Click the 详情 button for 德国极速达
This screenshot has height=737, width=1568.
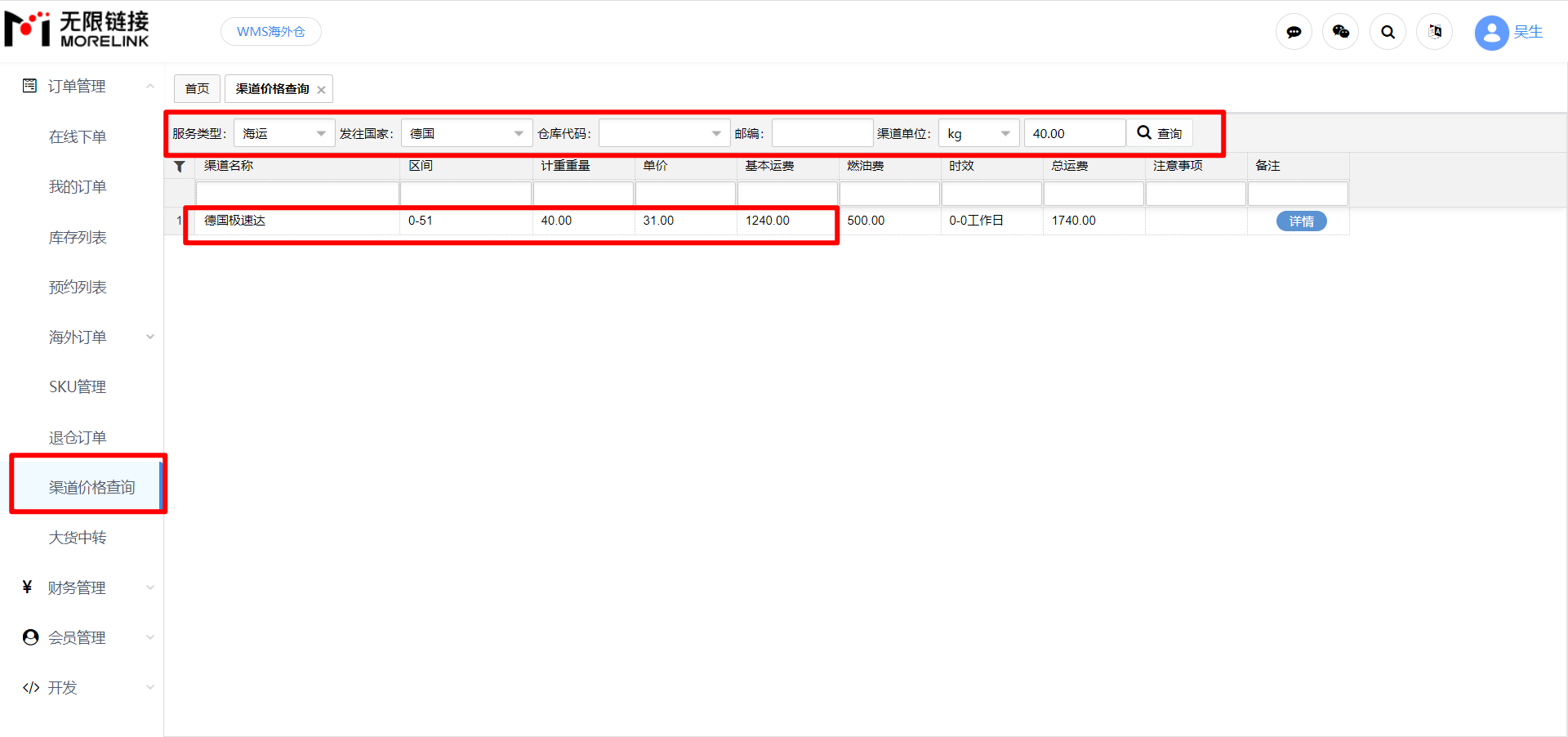1301,221
